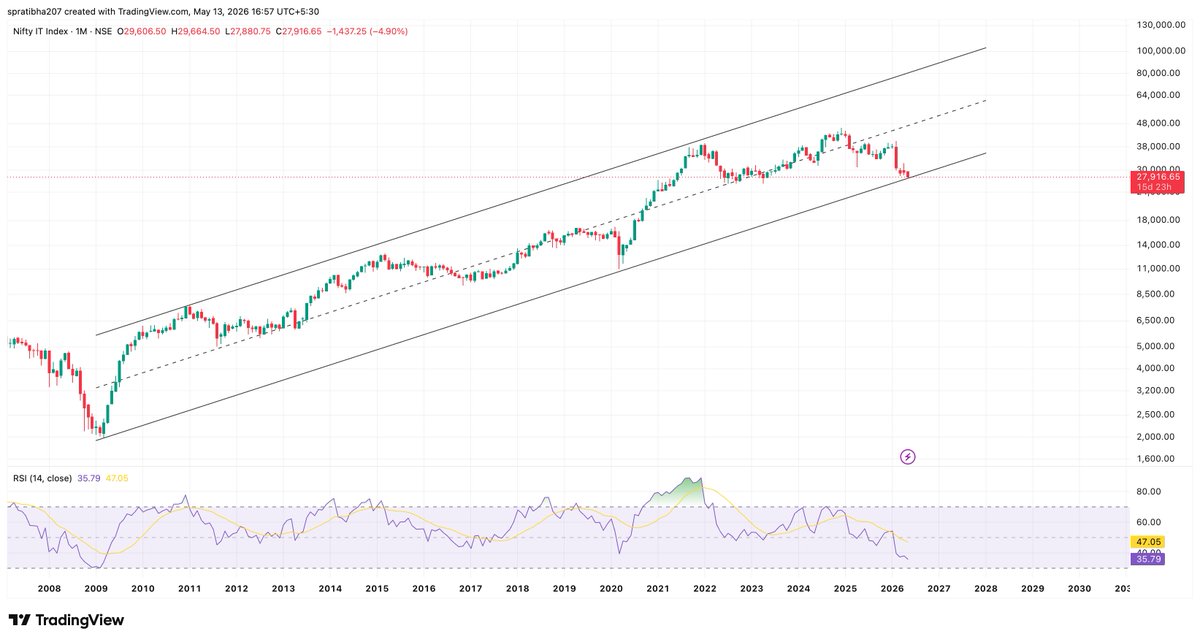Click the 2009 label on time axis
The image size is (1200, 642).
click(96, 590)
